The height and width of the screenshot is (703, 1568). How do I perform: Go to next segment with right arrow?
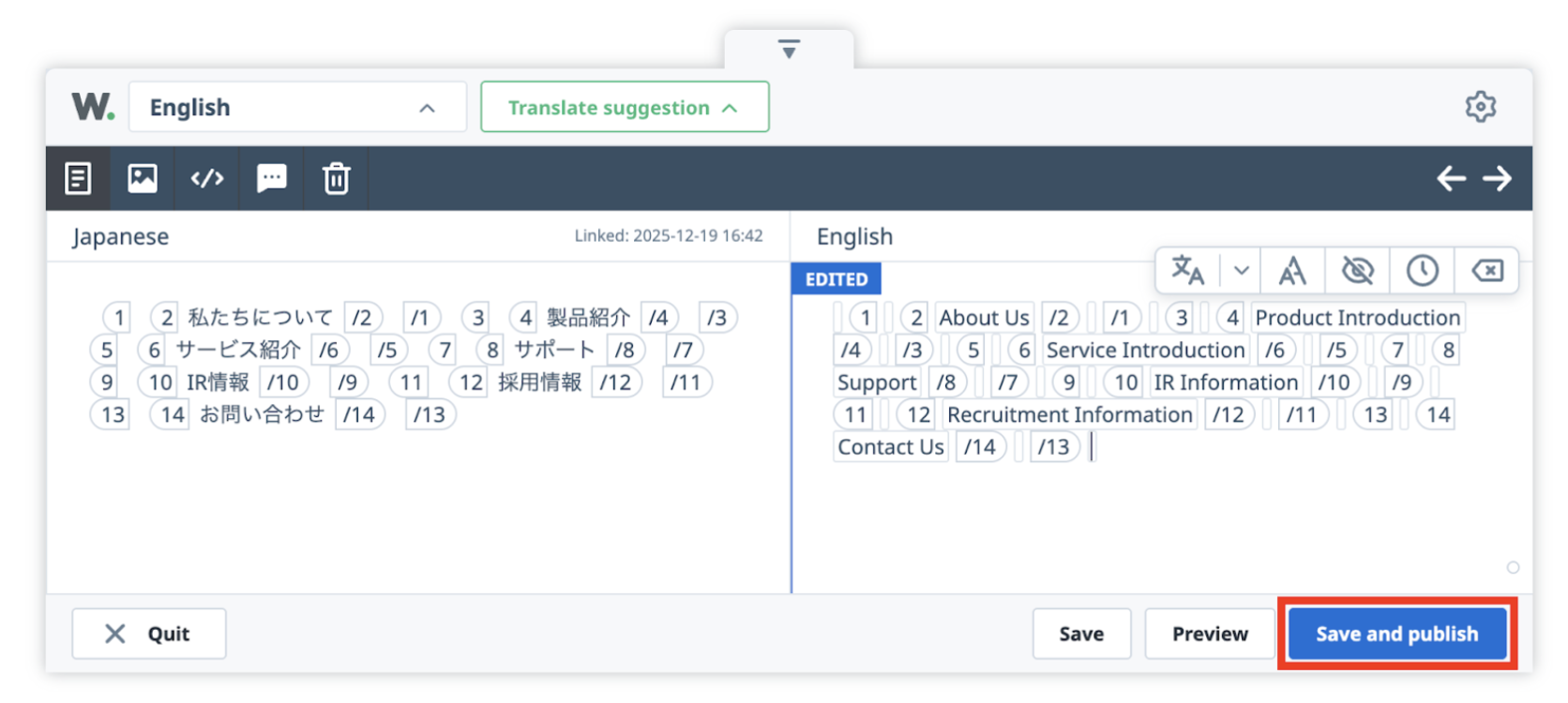pyautogui.click(x=1498, y=178)
